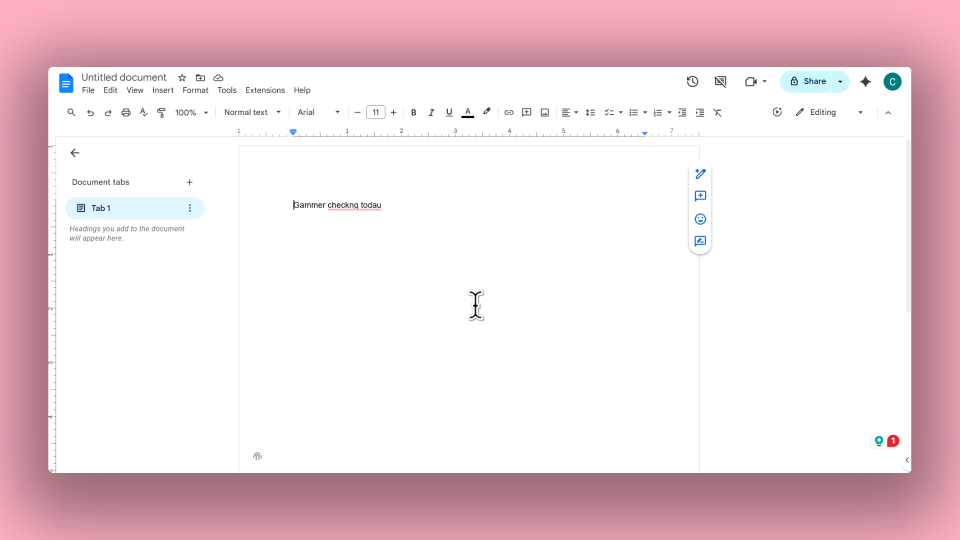The height and width of the screenshot is (540, 960).
Task: Click the Share button
Action: pos(808,81)
